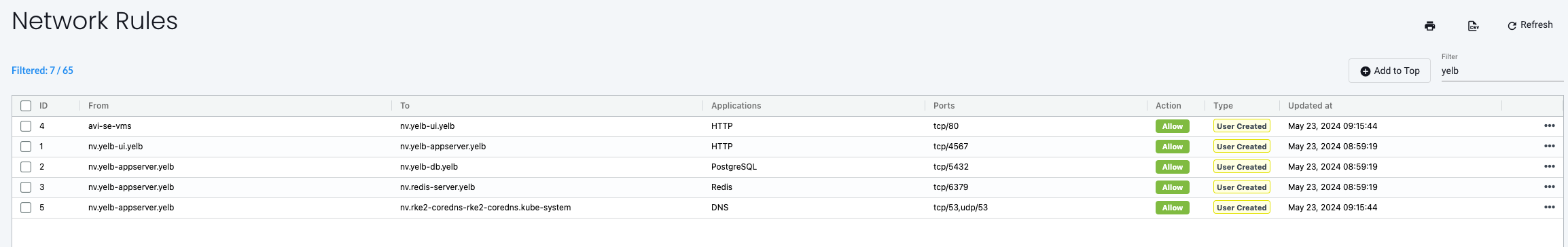Sort by the Action column header
The width and height of the screenshot is (1568, 247).
(x=1168, y=106)
